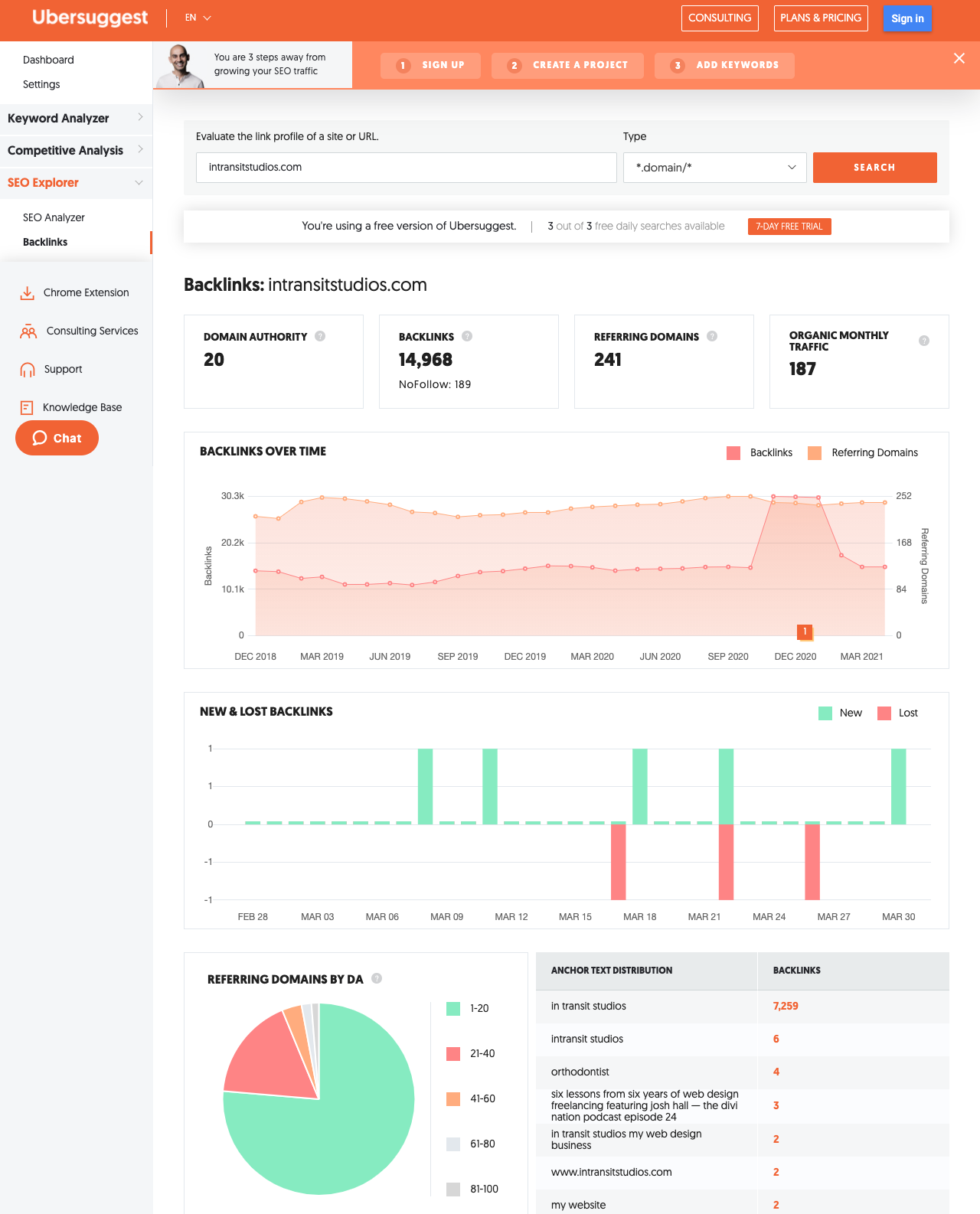Image resolution: width=980 pixels, height=1214 pixels.
Task: Click the Organic Monthly Traffic help icon
Action: [924, 341]
